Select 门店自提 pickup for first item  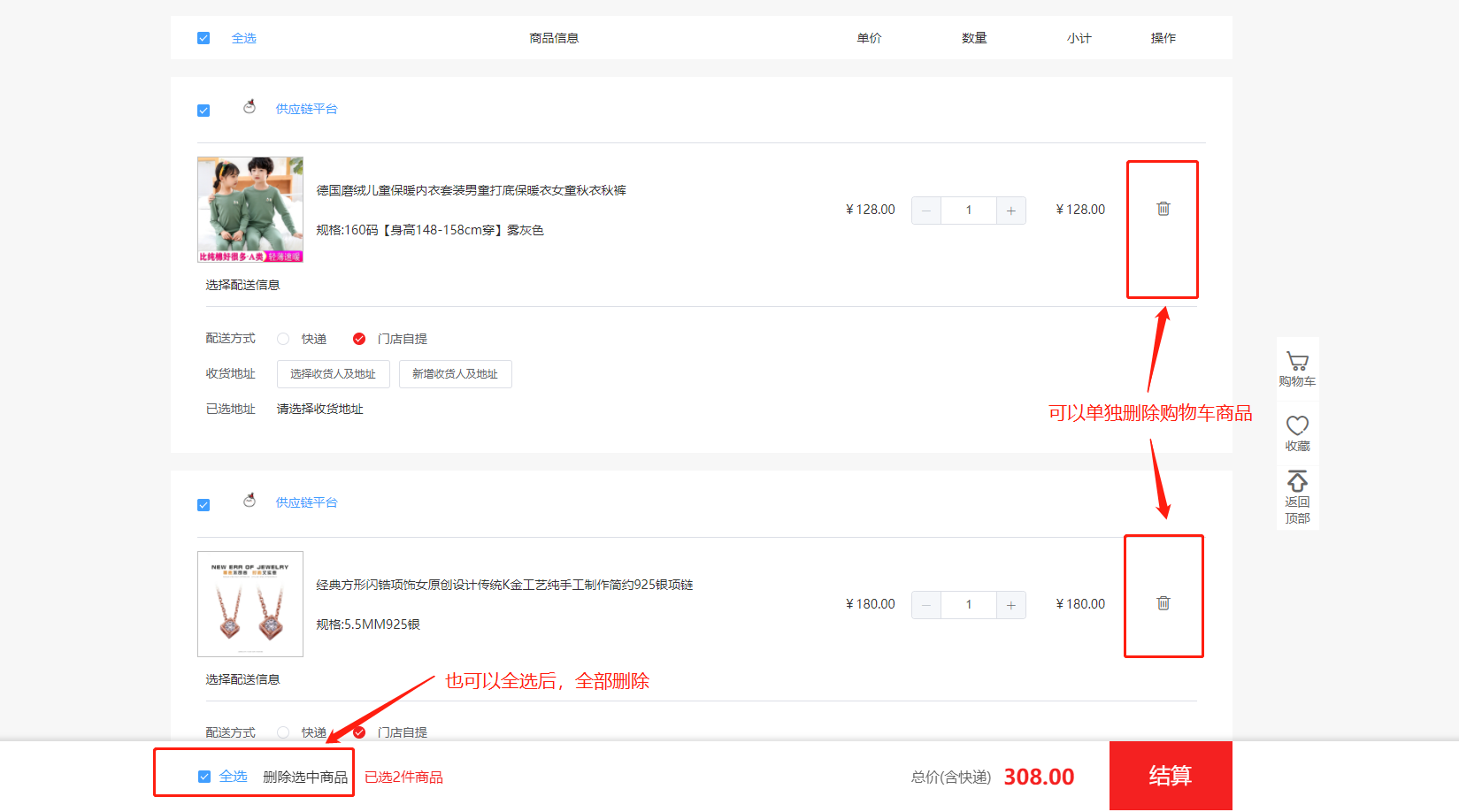pyautogui.click(x=359, y=339)
